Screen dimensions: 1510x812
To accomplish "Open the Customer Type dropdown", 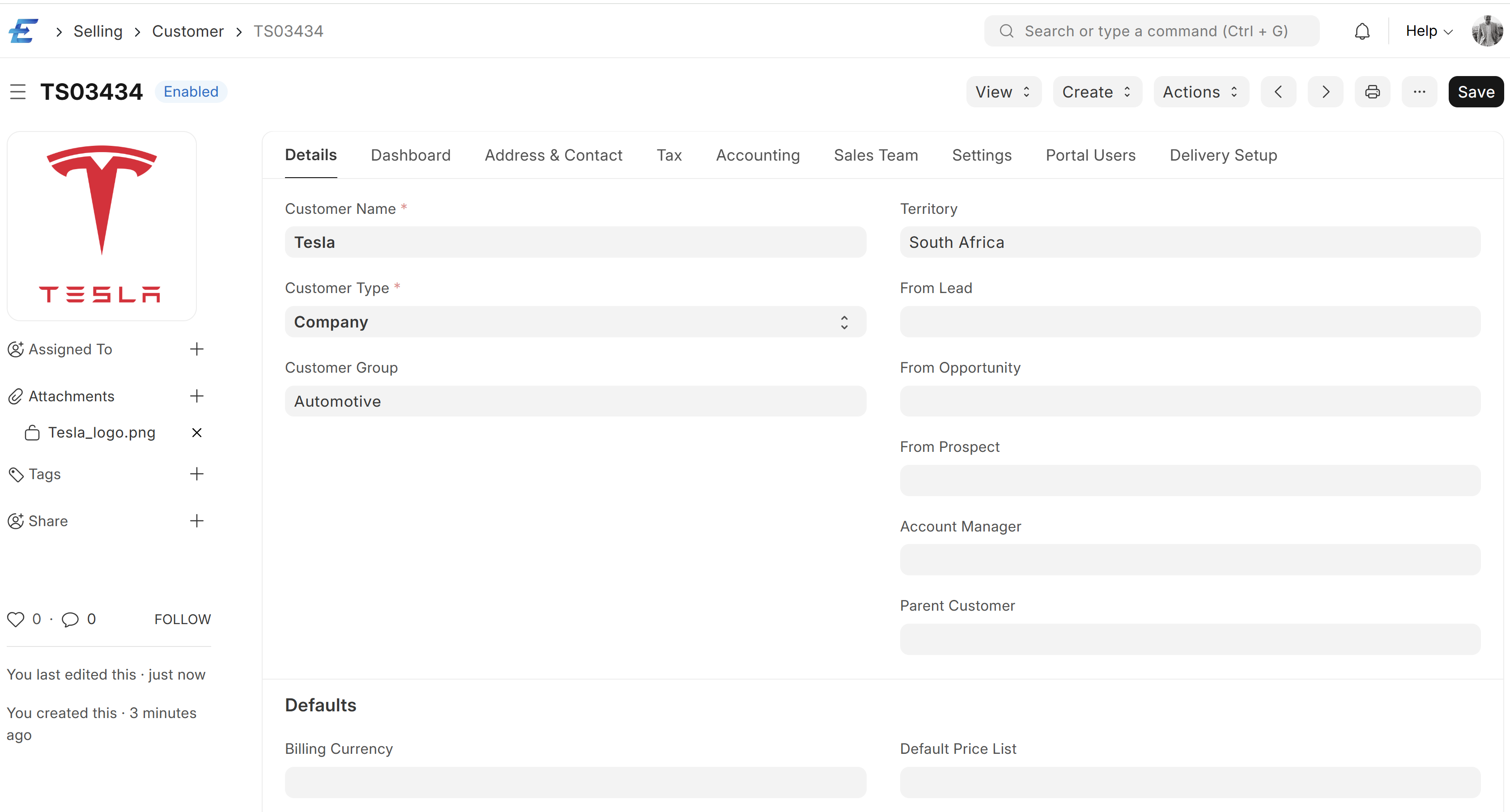I will click(x=575, y=322).
